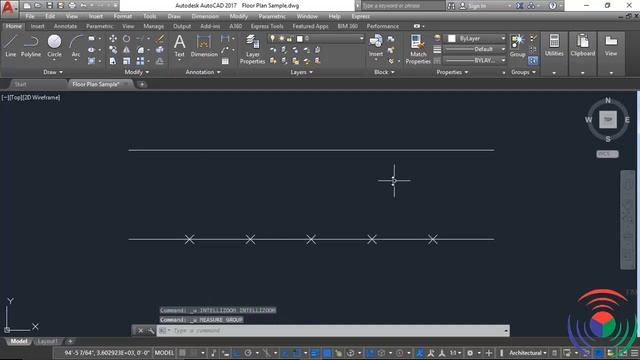Open Layer Properties manager
This screenshot has height=360, width=640.
[253, 49]
